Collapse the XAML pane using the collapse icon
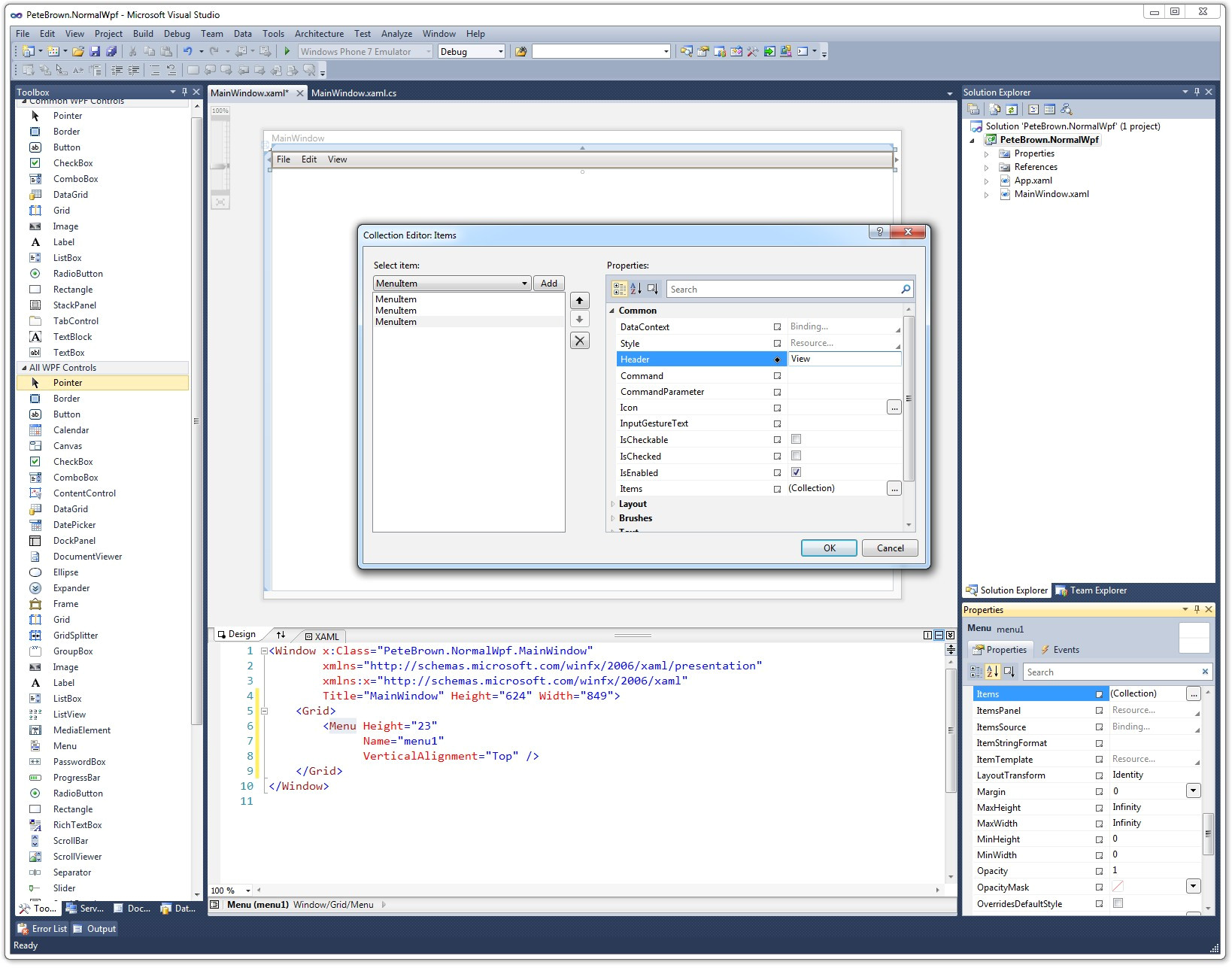The width and height of the screenshot is (1232, 971). point(950,635)
